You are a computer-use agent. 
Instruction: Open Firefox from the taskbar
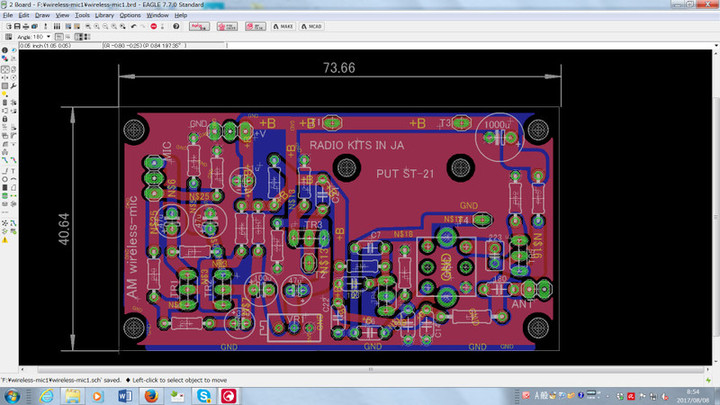point(151,396)
